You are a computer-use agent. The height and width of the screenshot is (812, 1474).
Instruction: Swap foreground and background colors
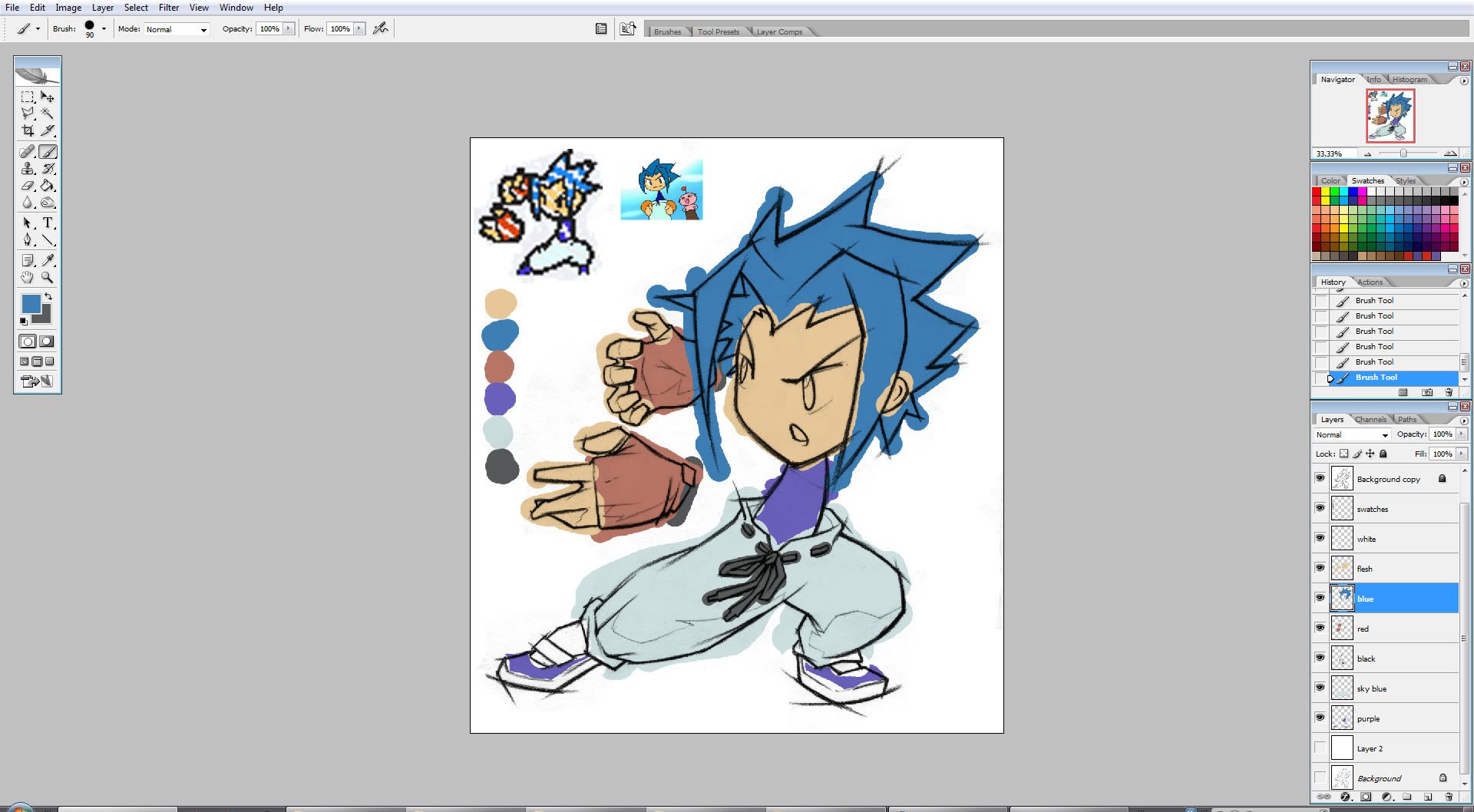[48, 296]
